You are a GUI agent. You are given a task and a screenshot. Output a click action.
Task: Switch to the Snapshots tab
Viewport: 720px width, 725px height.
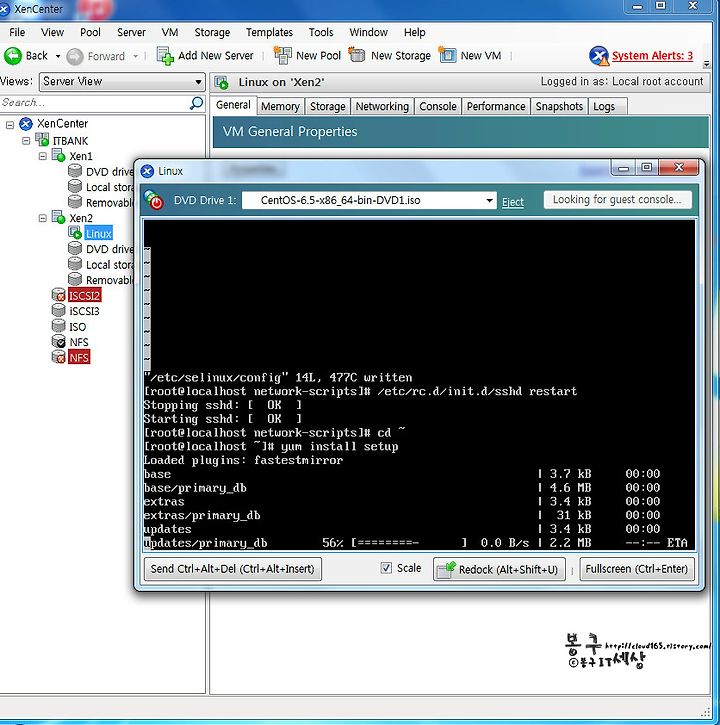pyautogui.click(x=559, y=106)
